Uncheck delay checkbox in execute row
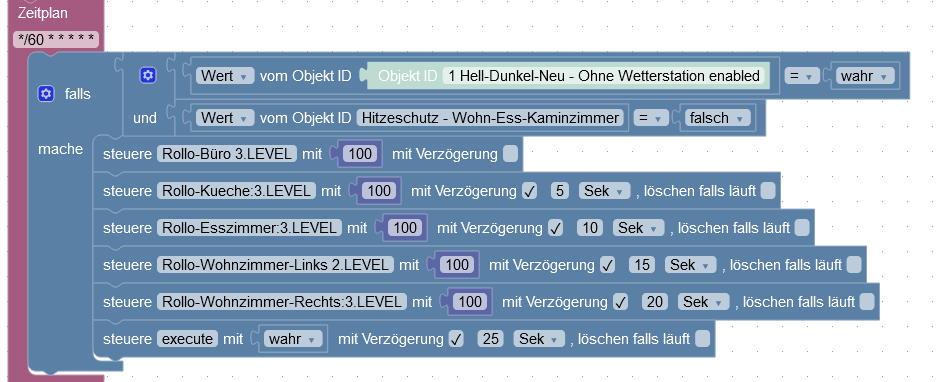The image size is (948, 382). coord(456,339)
